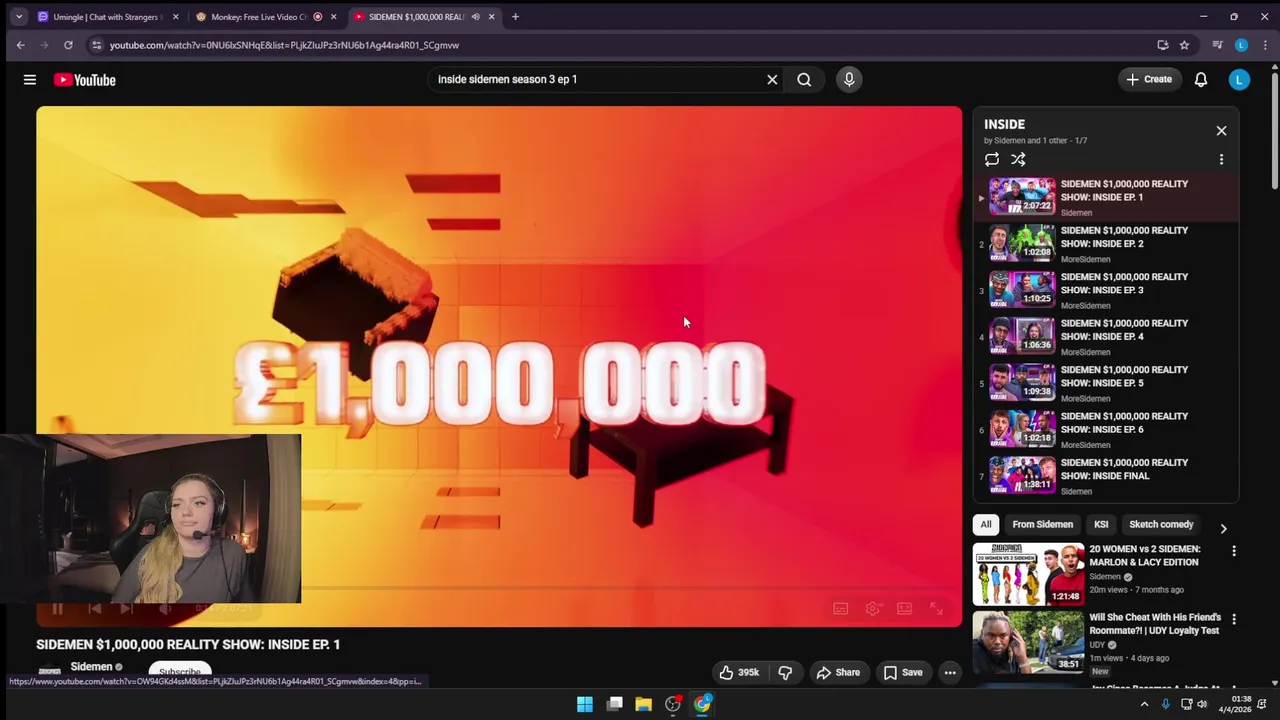Open Sidemen channel under video title
Screen dimensions: 1280x720
tap(91, 667)
